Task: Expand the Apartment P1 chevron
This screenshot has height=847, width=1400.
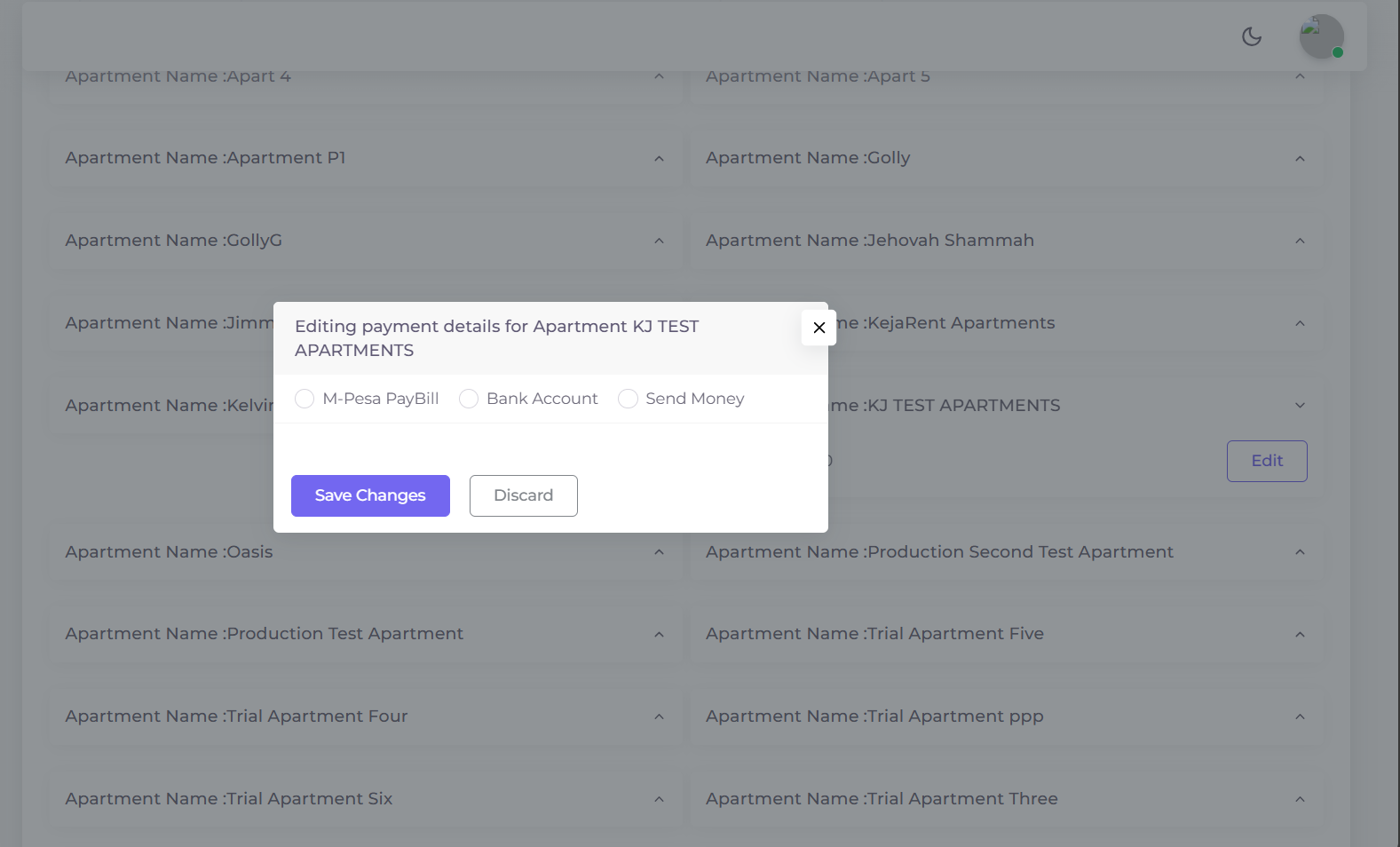Action: click(659, 159)
